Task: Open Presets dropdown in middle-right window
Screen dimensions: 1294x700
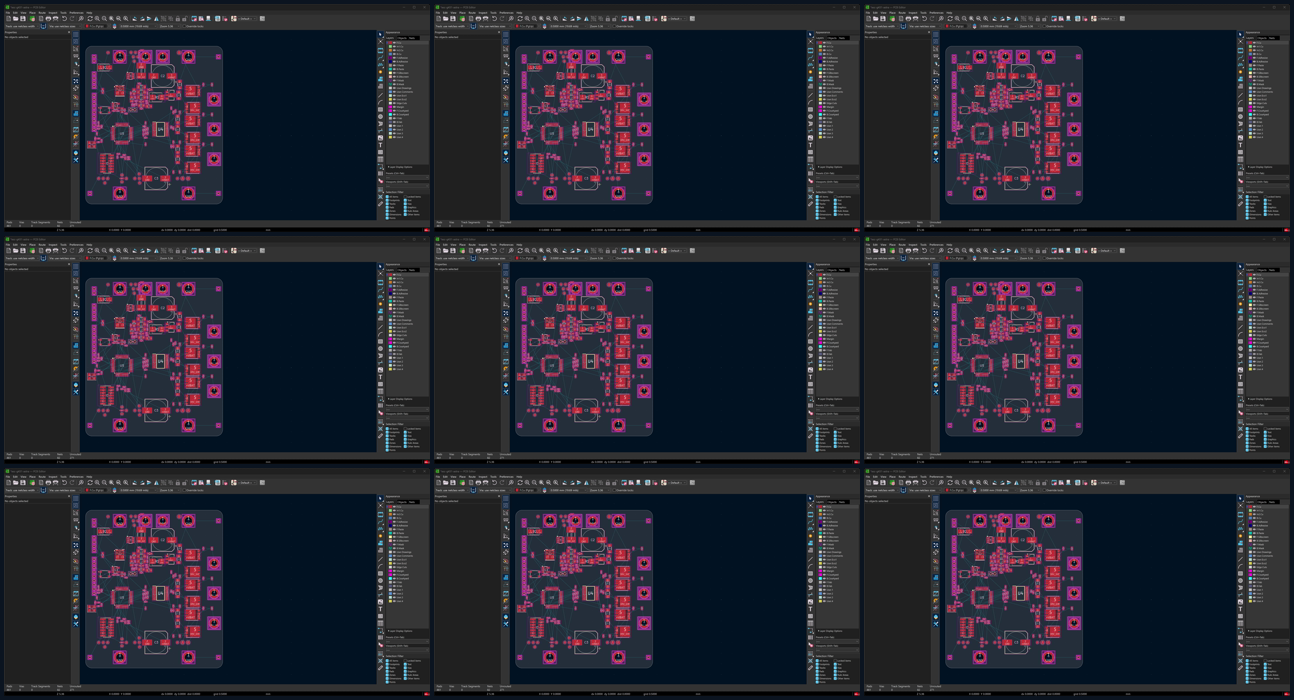Action: 1267,409
